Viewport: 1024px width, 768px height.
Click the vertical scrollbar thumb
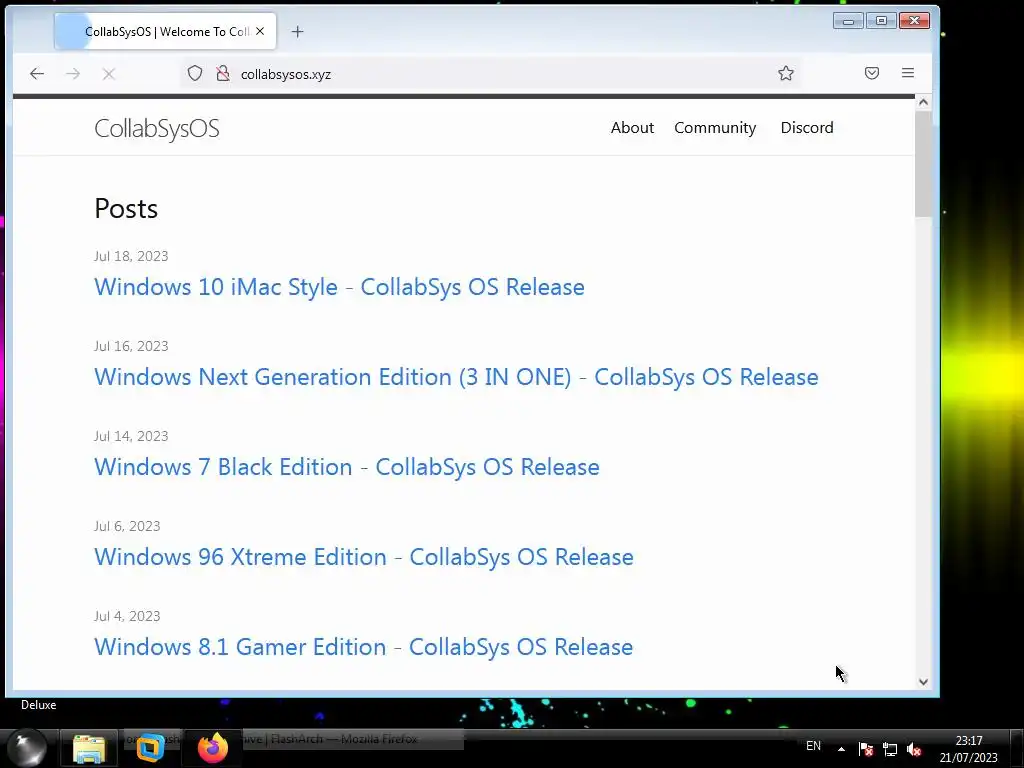pos(923,163)
